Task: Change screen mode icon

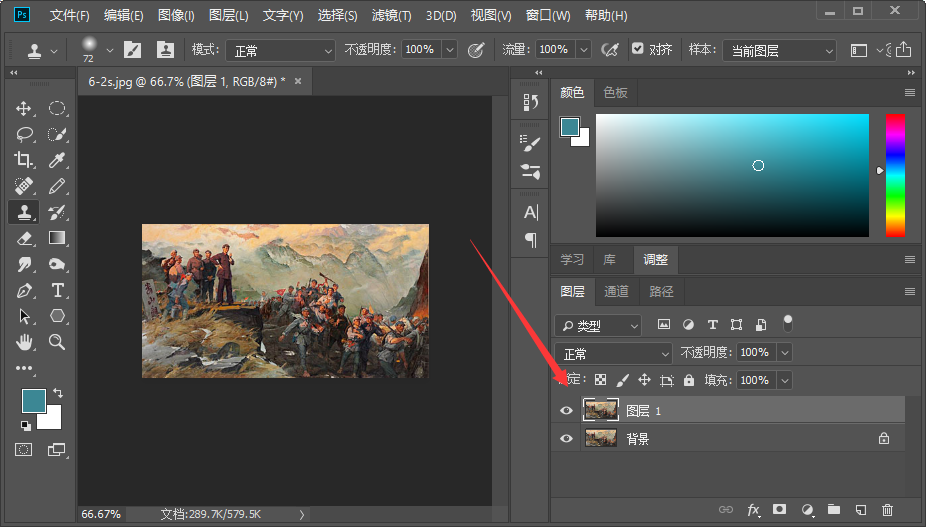Action: (x=57, y=450)
